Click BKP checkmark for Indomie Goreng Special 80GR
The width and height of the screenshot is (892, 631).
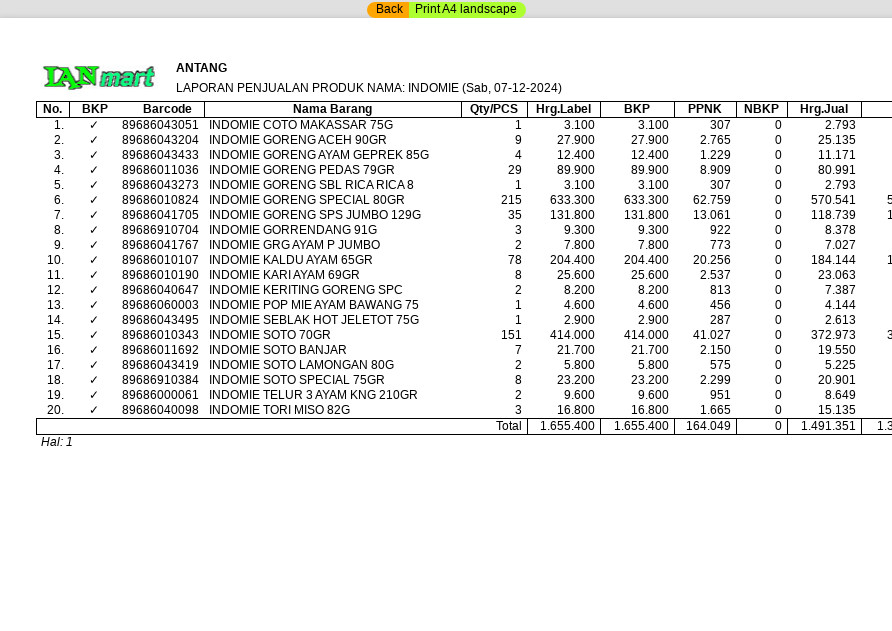94,200
